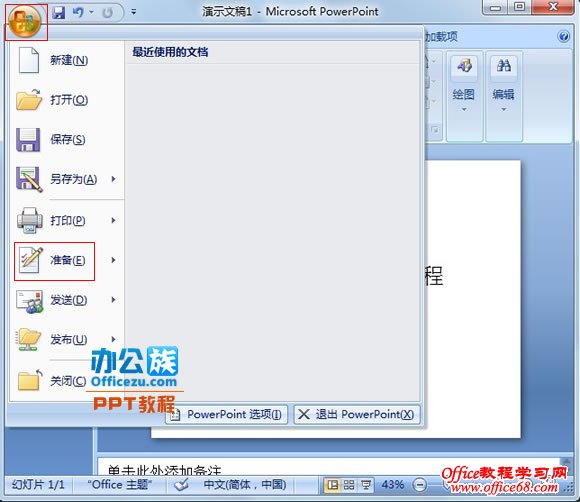Image resolution: width=580 pixels, height=502 pixels.
Task: Click 退出 PowerPoint(X) button
Action: 357,414
